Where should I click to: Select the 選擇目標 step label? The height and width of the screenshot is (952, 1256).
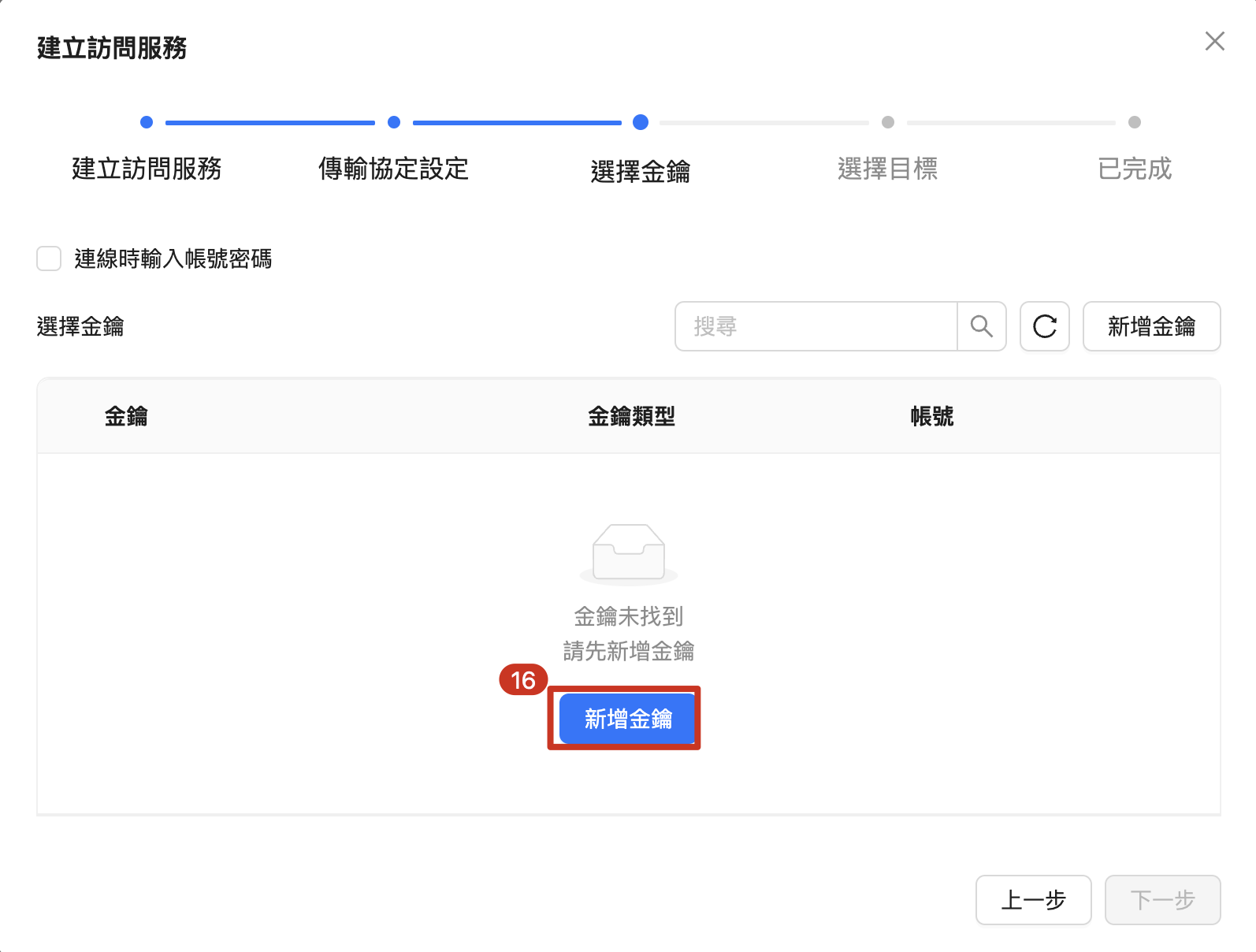pyautogui.click(x=887, y=169)
